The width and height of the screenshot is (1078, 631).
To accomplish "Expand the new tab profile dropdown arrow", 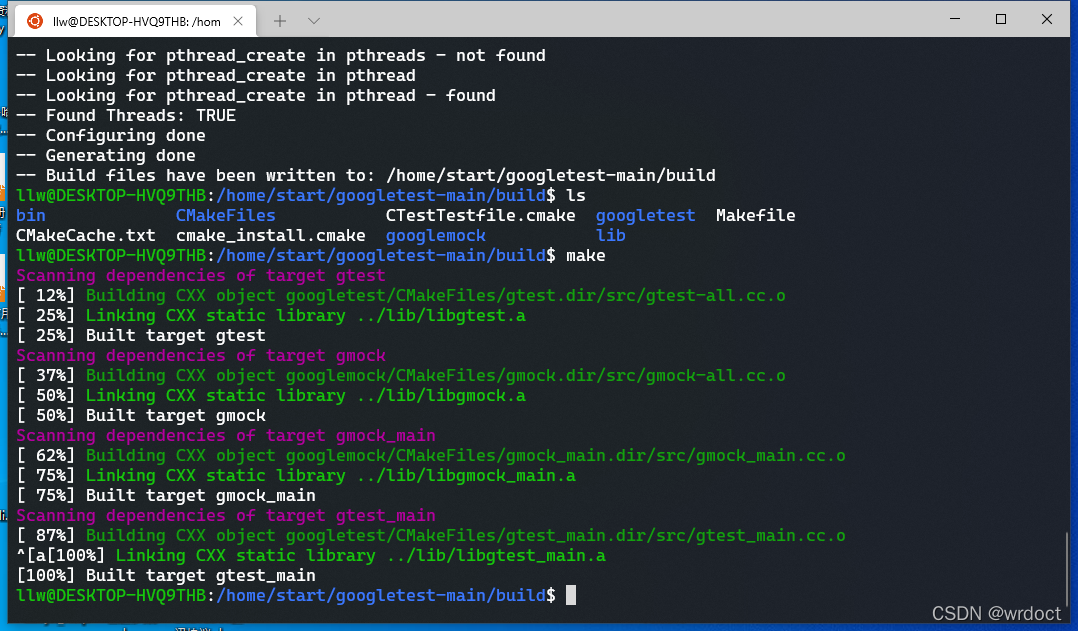I will point(314,21).
